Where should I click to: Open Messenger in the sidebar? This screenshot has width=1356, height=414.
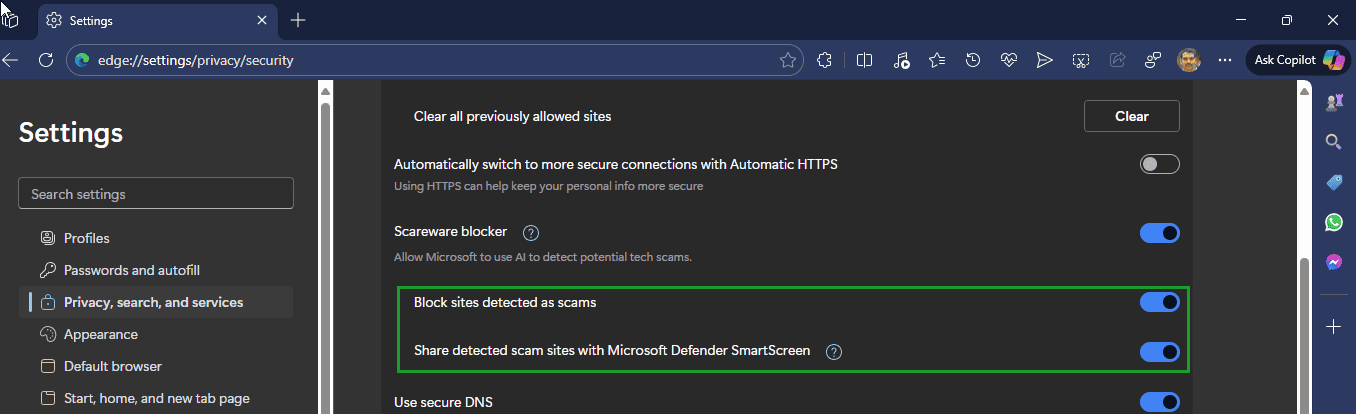(1333, 262)
